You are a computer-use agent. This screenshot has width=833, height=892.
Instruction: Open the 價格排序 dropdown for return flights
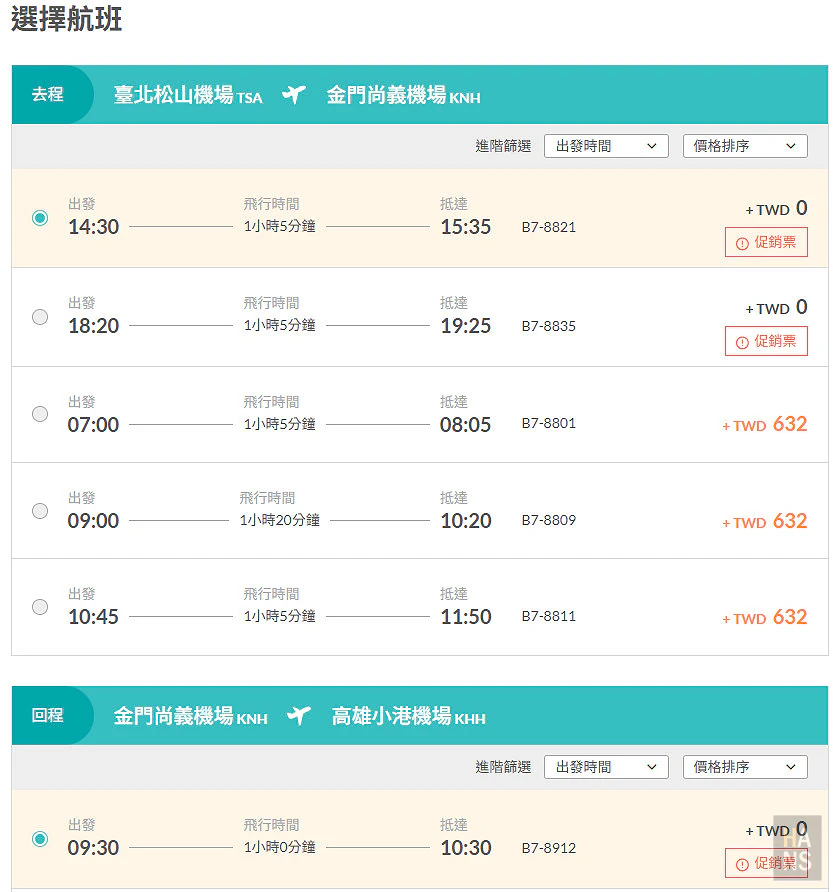(745, 767)
